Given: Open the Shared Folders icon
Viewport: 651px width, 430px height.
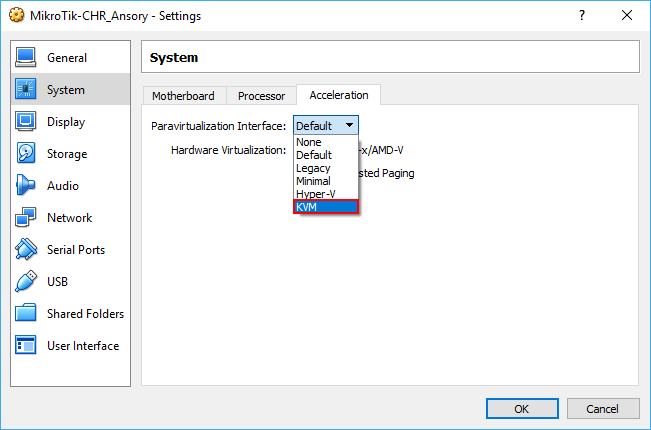Looking at the screenshot, I should [x=27, y=314].
